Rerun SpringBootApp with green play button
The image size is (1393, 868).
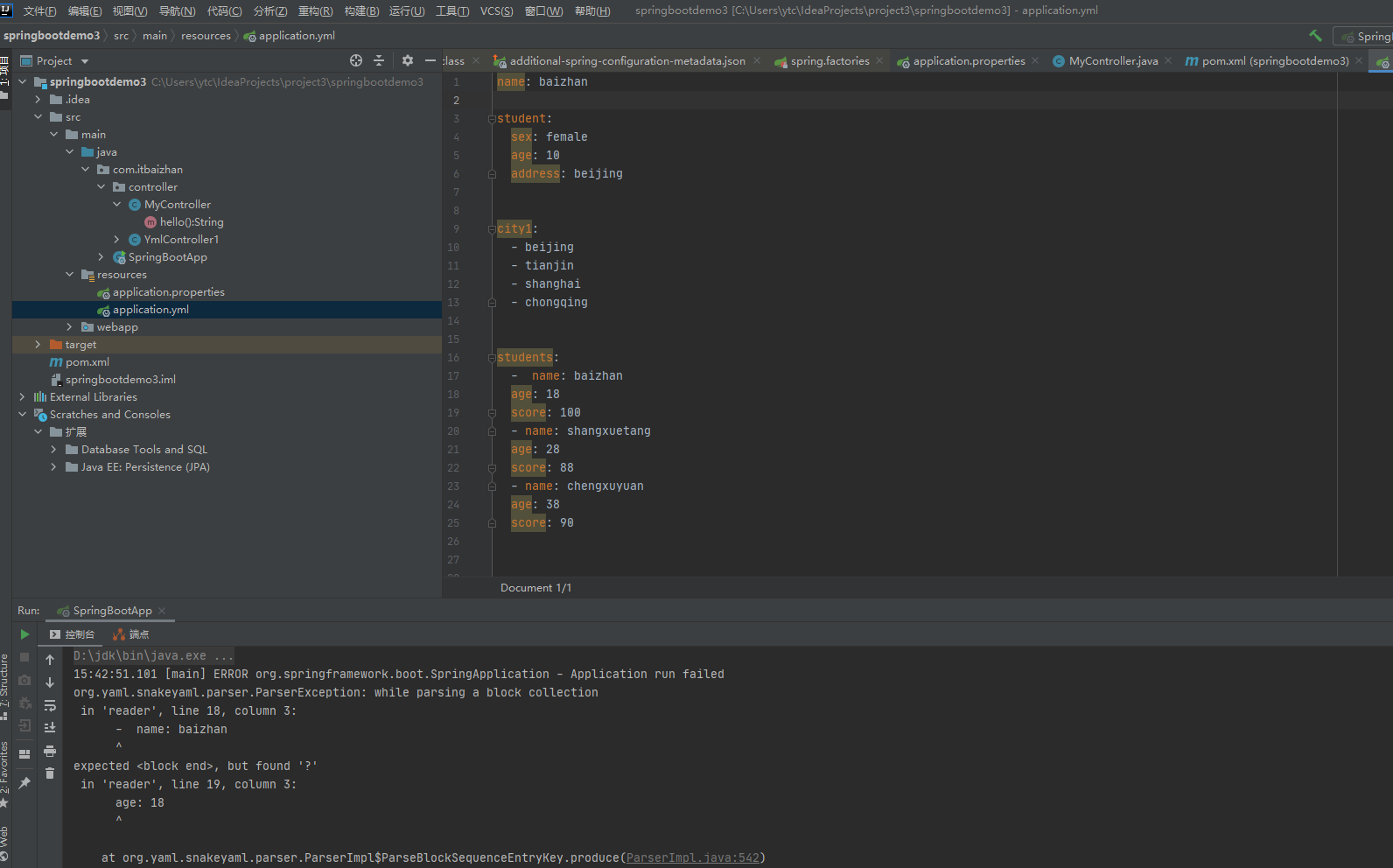point(24,634)
